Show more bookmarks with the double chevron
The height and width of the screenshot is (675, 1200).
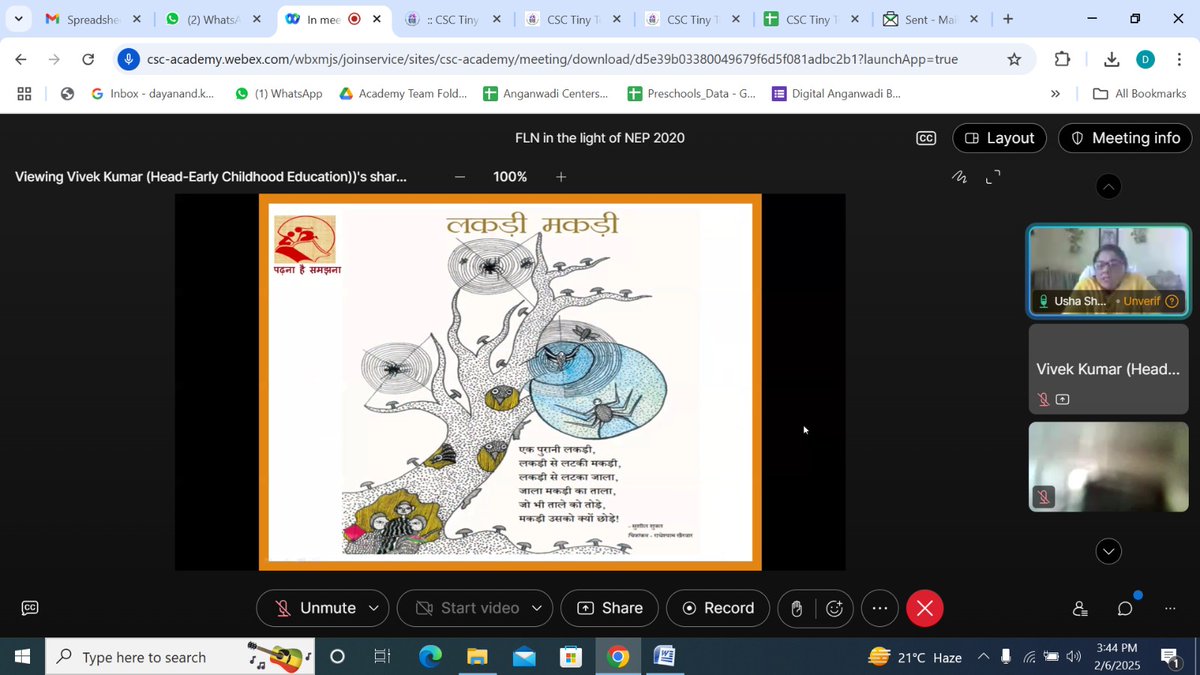(x=1055, y=94)
